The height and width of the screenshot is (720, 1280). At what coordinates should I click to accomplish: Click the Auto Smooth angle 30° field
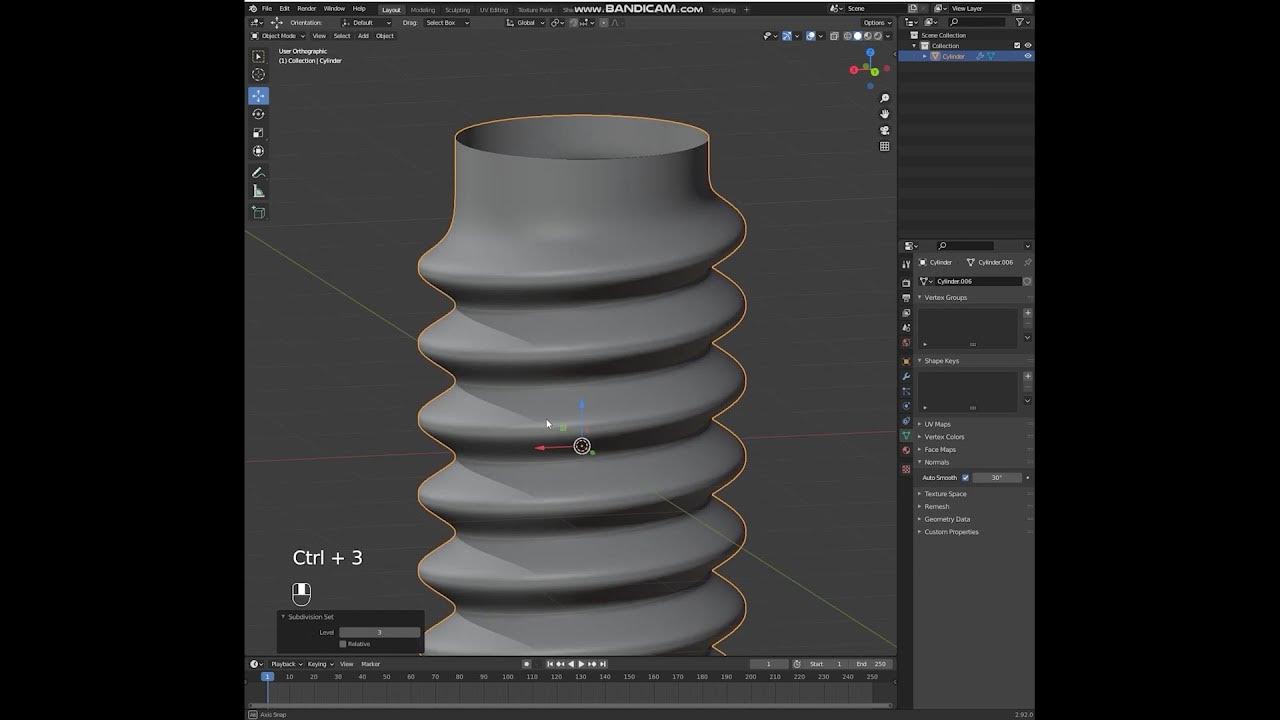996,478
